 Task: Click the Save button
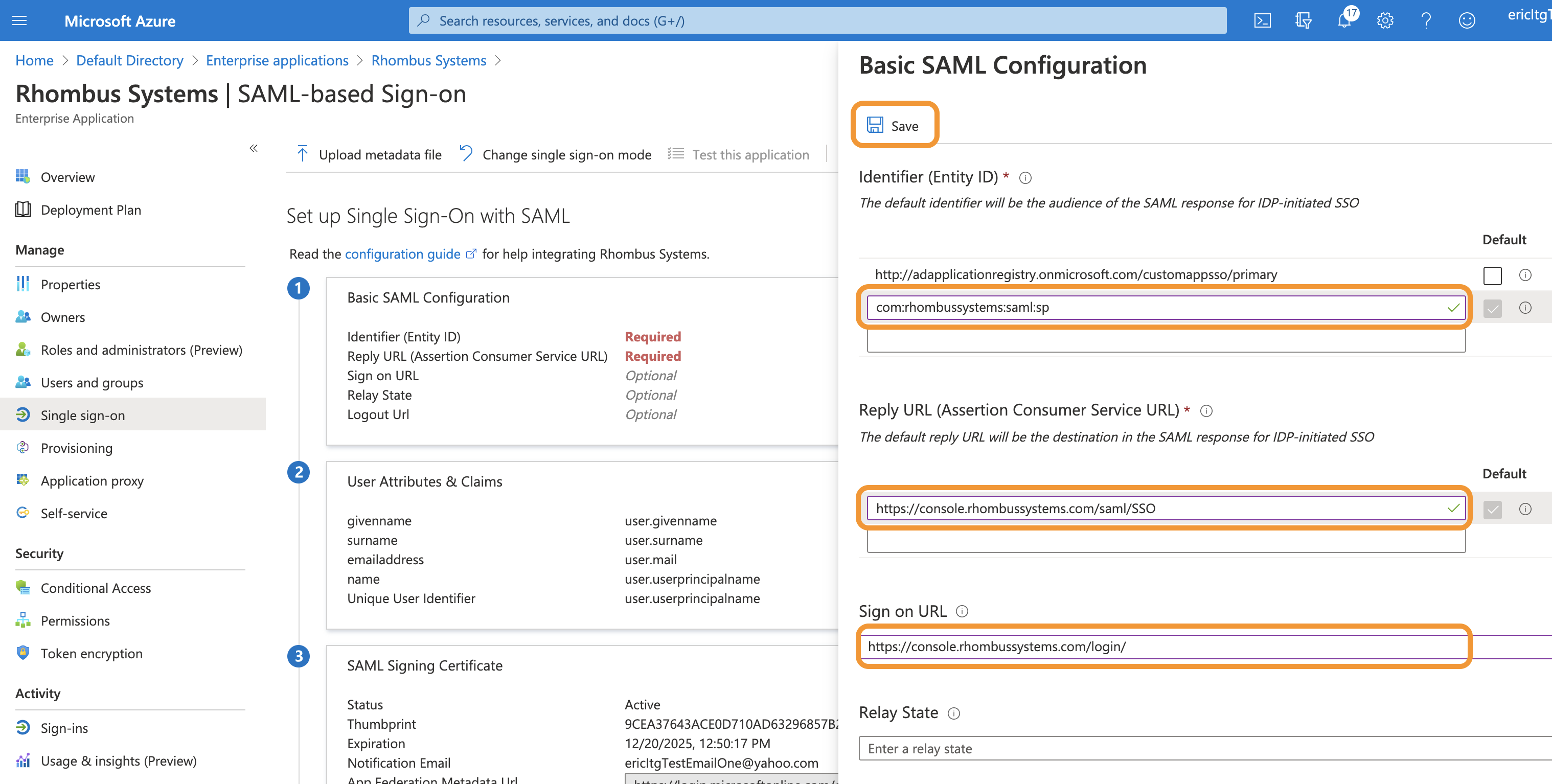pyautogui.click(x=894, y=125)
